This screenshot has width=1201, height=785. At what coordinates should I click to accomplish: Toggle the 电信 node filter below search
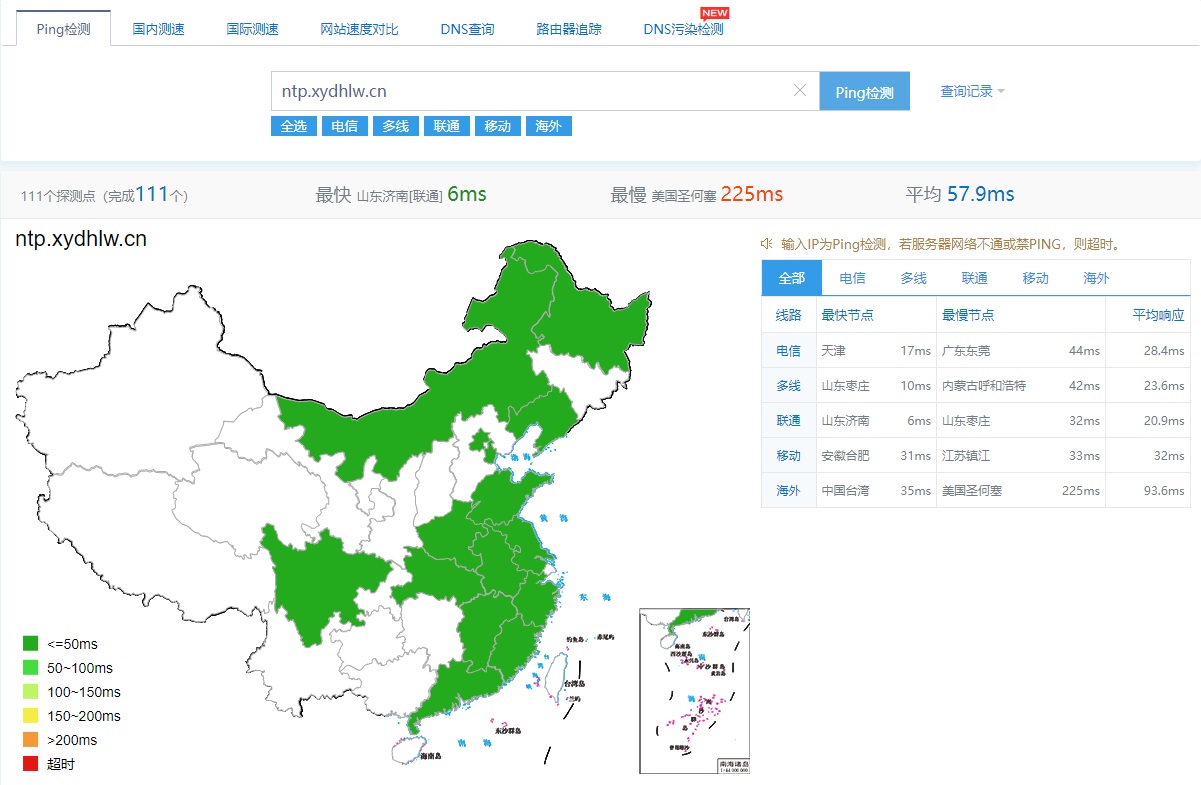click(345, 126)
